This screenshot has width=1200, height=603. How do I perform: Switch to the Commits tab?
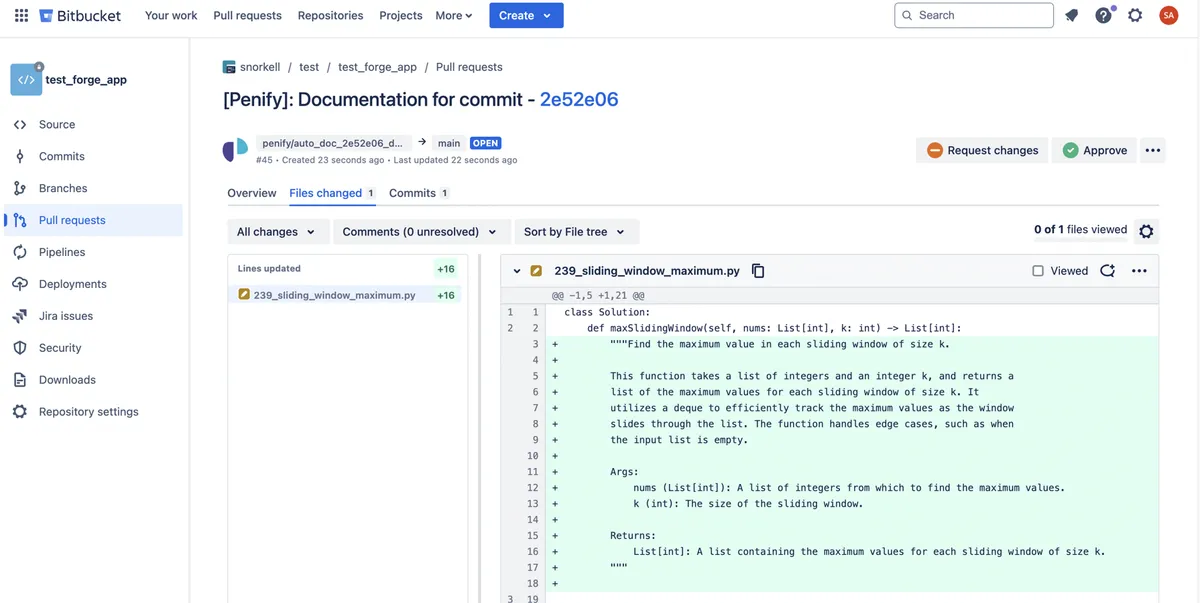(419, 193)
